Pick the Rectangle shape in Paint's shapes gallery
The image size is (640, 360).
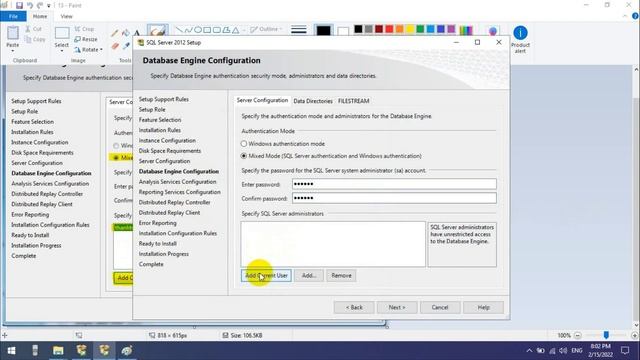[207, 29]
